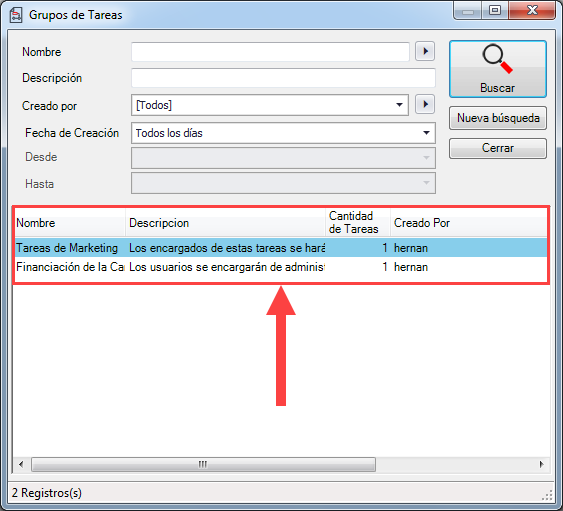Image resolution: width=563 pixels, height=511 pixels.
Task: Click the arrow button beside Nombre field
Action: 425,51
